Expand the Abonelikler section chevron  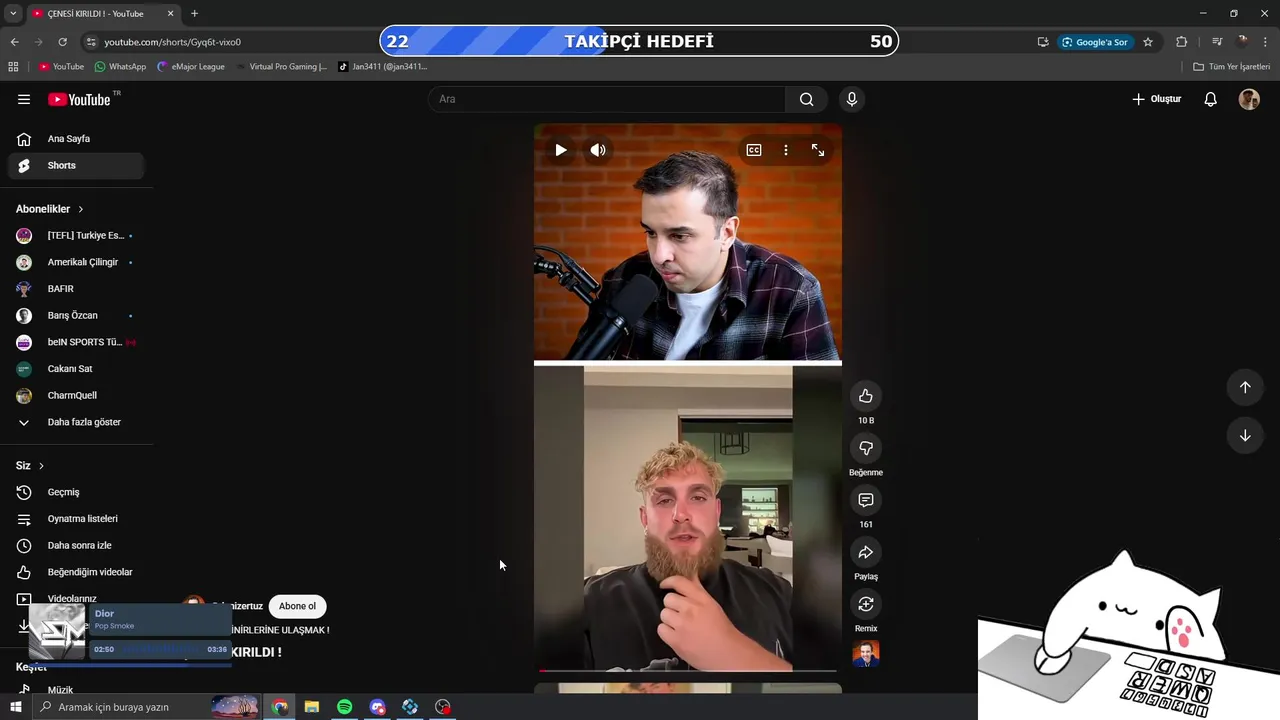click(x=81, y=209)
